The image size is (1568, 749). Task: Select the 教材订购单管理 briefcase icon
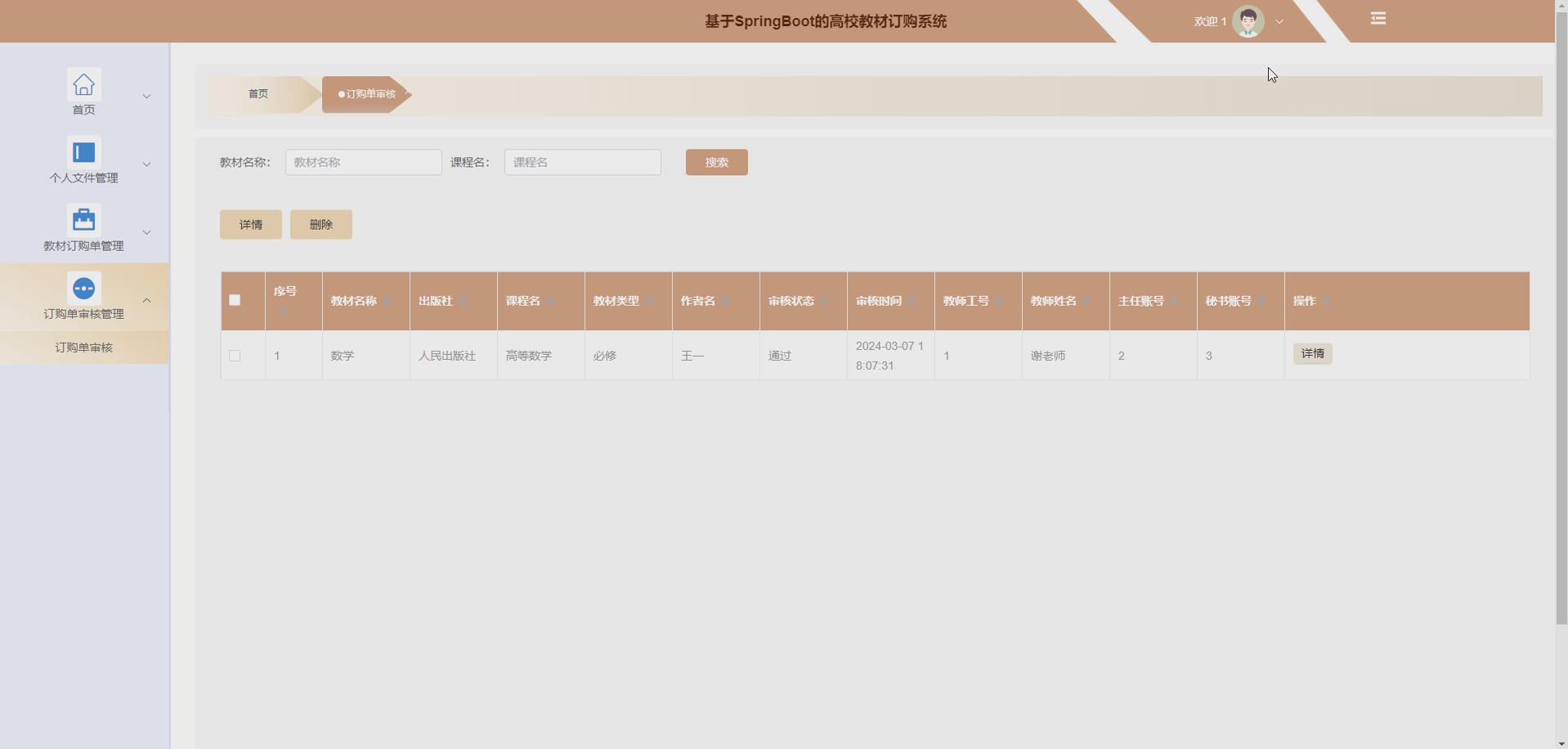(83, 219)
